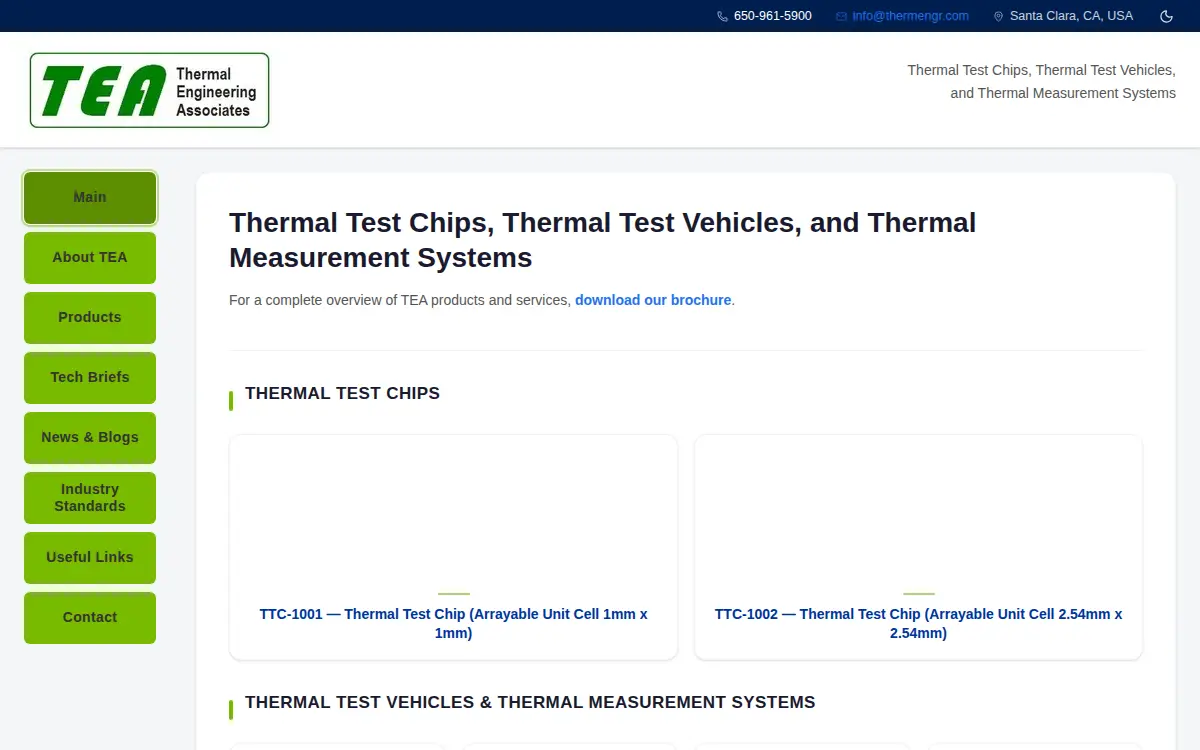
Task: Toggle dark mode moon icon
Action: tap(1166, 16)
